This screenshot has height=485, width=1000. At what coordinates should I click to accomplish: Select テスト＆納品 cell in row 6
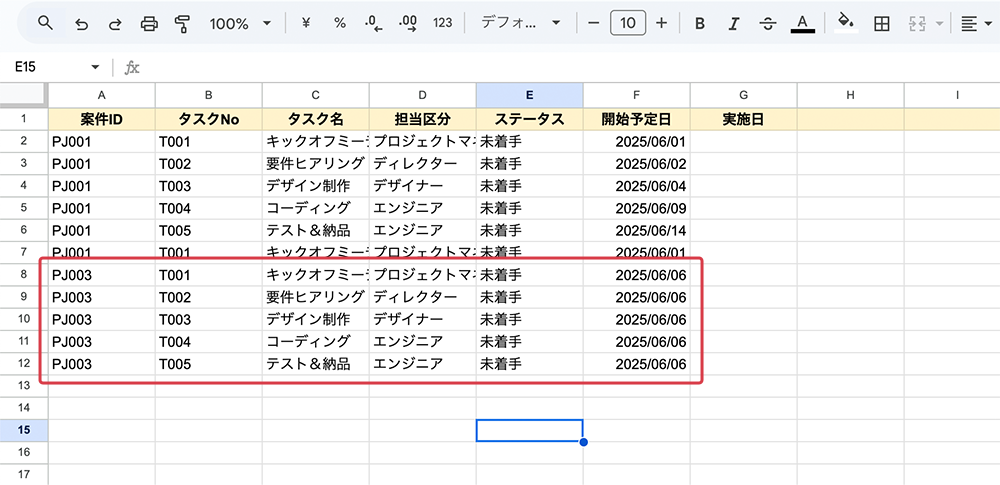[x=316, y=230]
